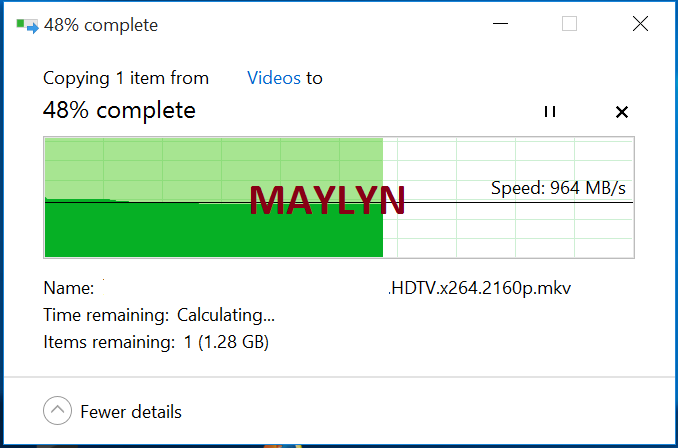678x448 pixels.
Task: Click the large "48% complete" dialog heading
Action: (x=119, y=111)
